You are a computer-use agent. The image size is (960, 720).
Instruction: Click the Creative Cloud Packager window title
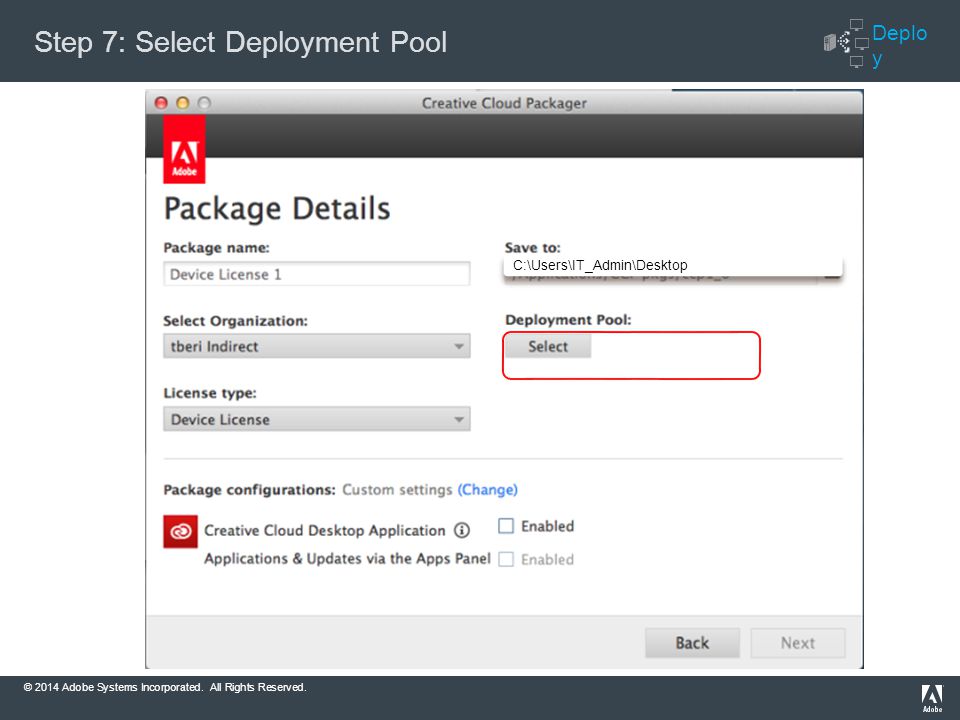[x=504, y=103]
